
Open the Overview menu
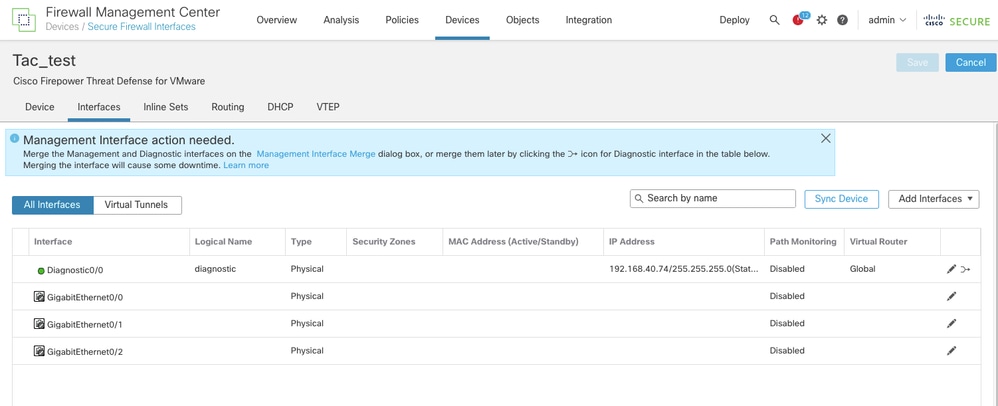(276, 20)
